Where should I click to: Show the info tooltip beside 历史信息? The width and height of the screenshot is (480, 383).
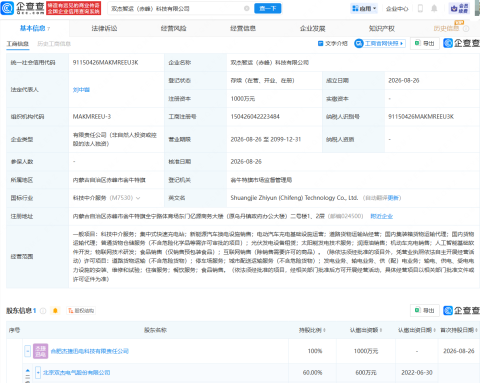tap(466, 29)
